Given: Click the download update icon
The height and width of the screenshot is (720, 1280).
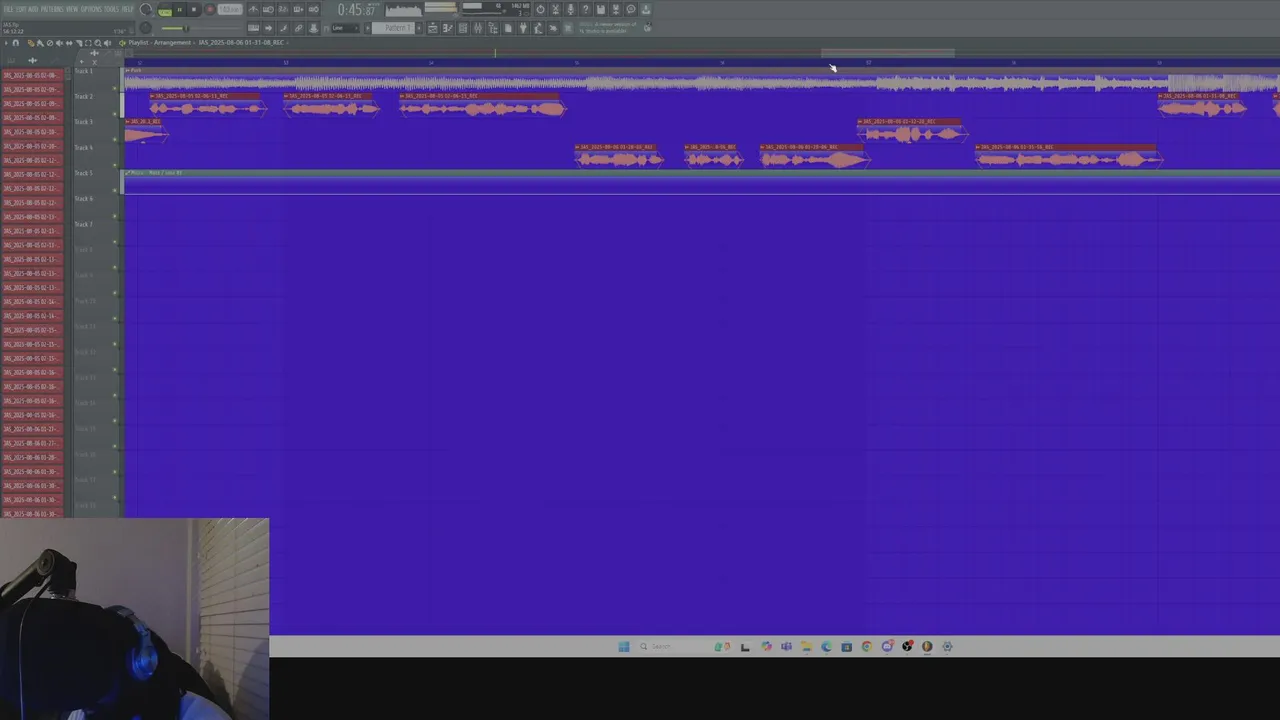Looking at the screenshot, I should (646, 10).
